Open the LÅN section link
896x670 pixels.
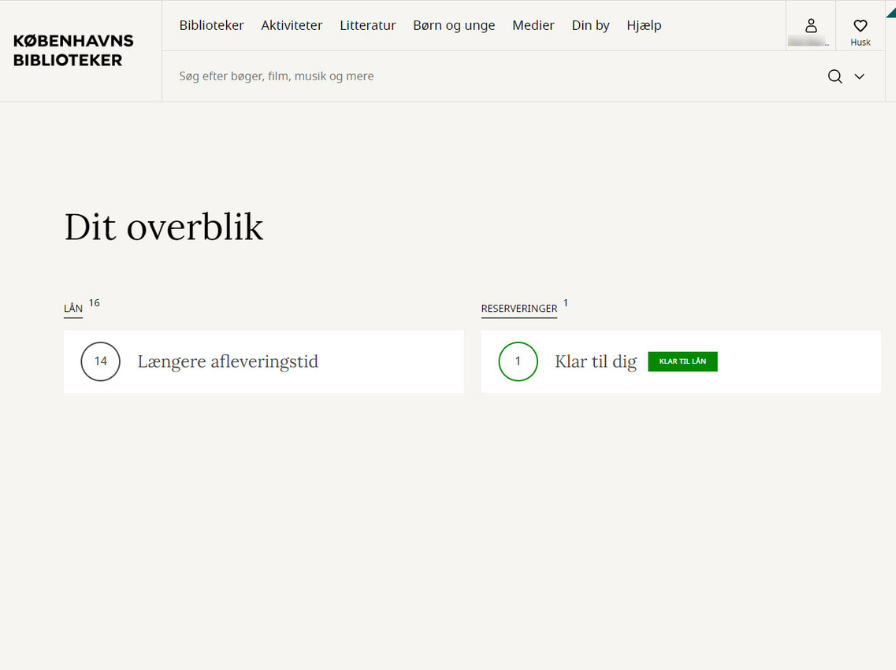coord(73,309)
